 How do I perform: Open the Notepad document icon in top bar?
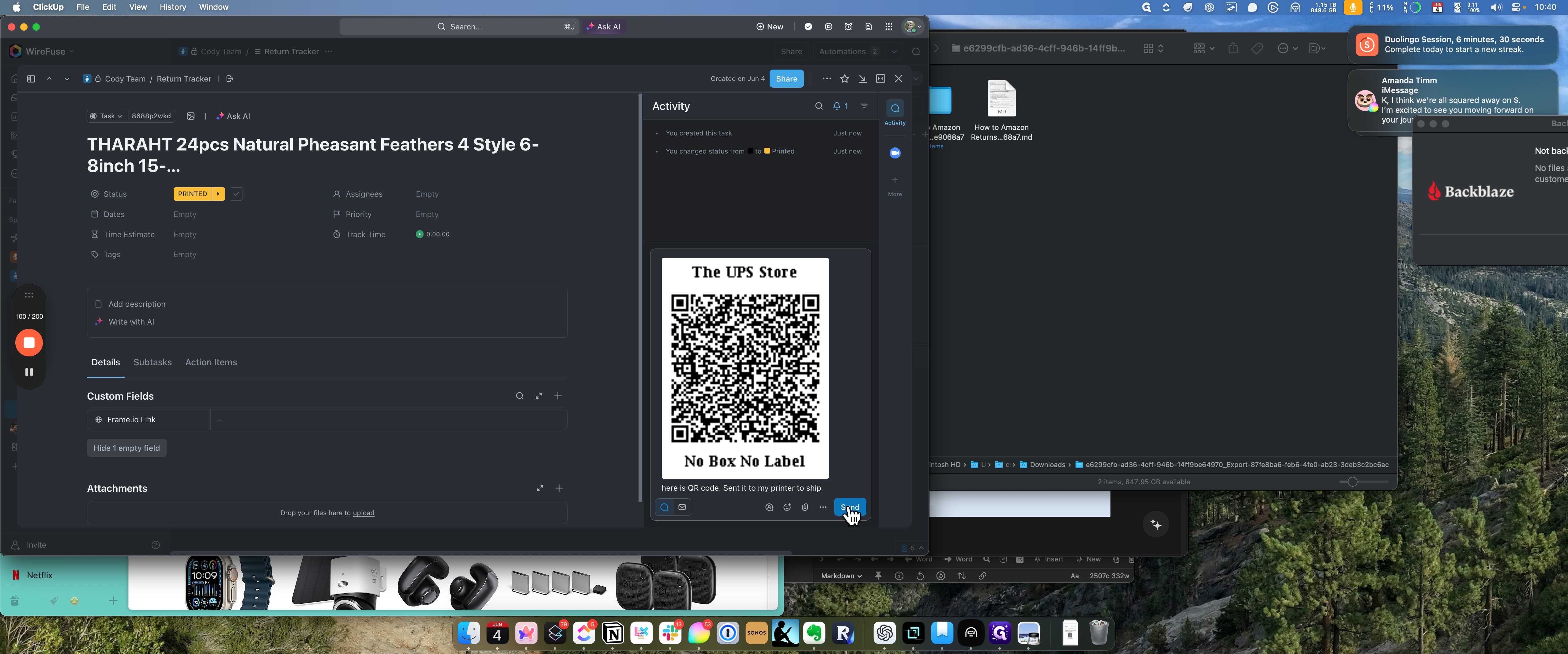(x=869, y=26)
